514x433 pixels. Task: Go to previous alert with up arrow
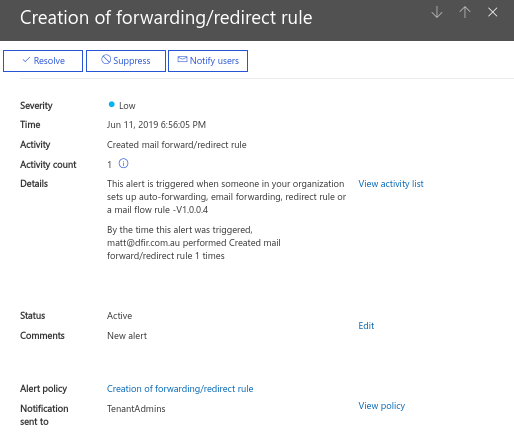coord(465,13)
